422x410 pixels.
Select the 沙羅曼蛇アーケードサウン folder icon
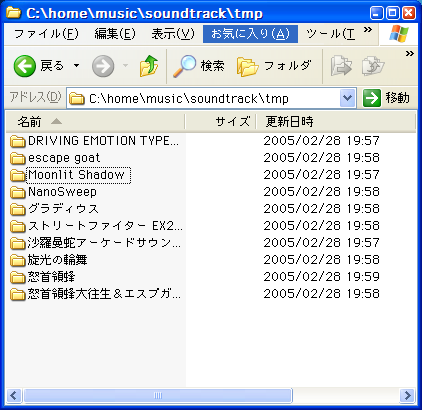coord(18,243)
